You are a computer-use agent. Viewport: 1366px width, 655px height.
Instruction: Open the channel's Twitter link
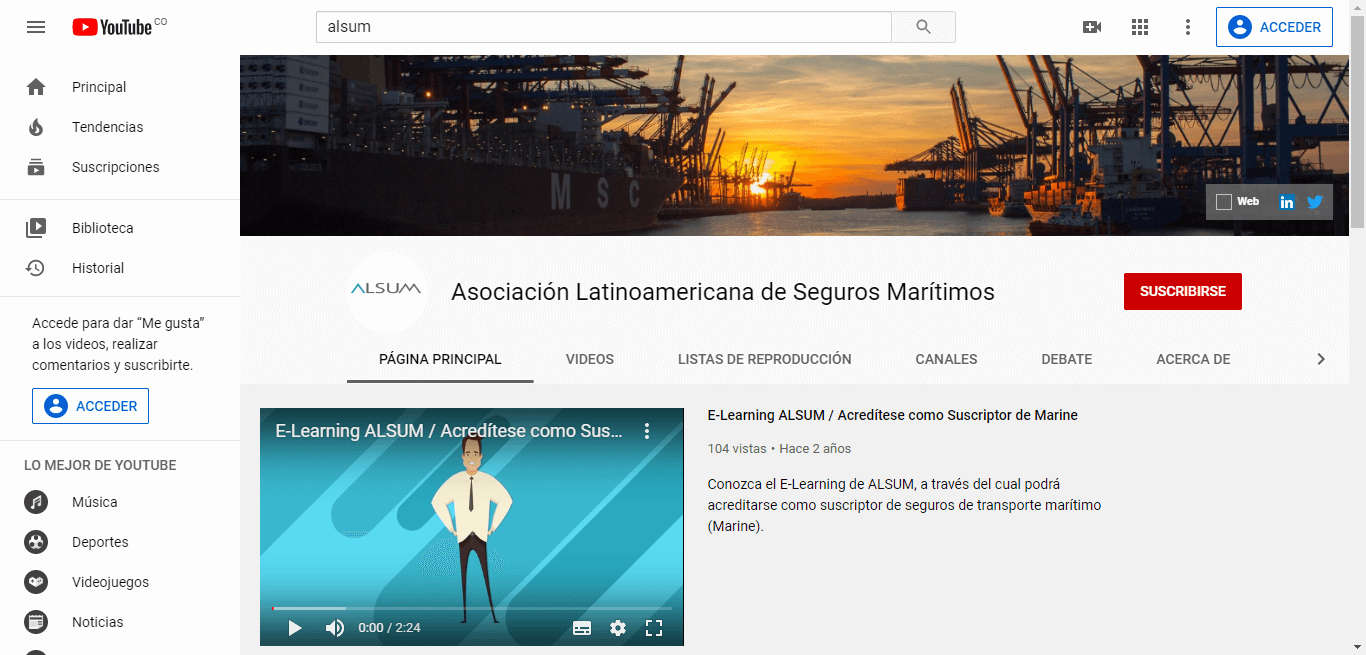(x=1315, y=202)
